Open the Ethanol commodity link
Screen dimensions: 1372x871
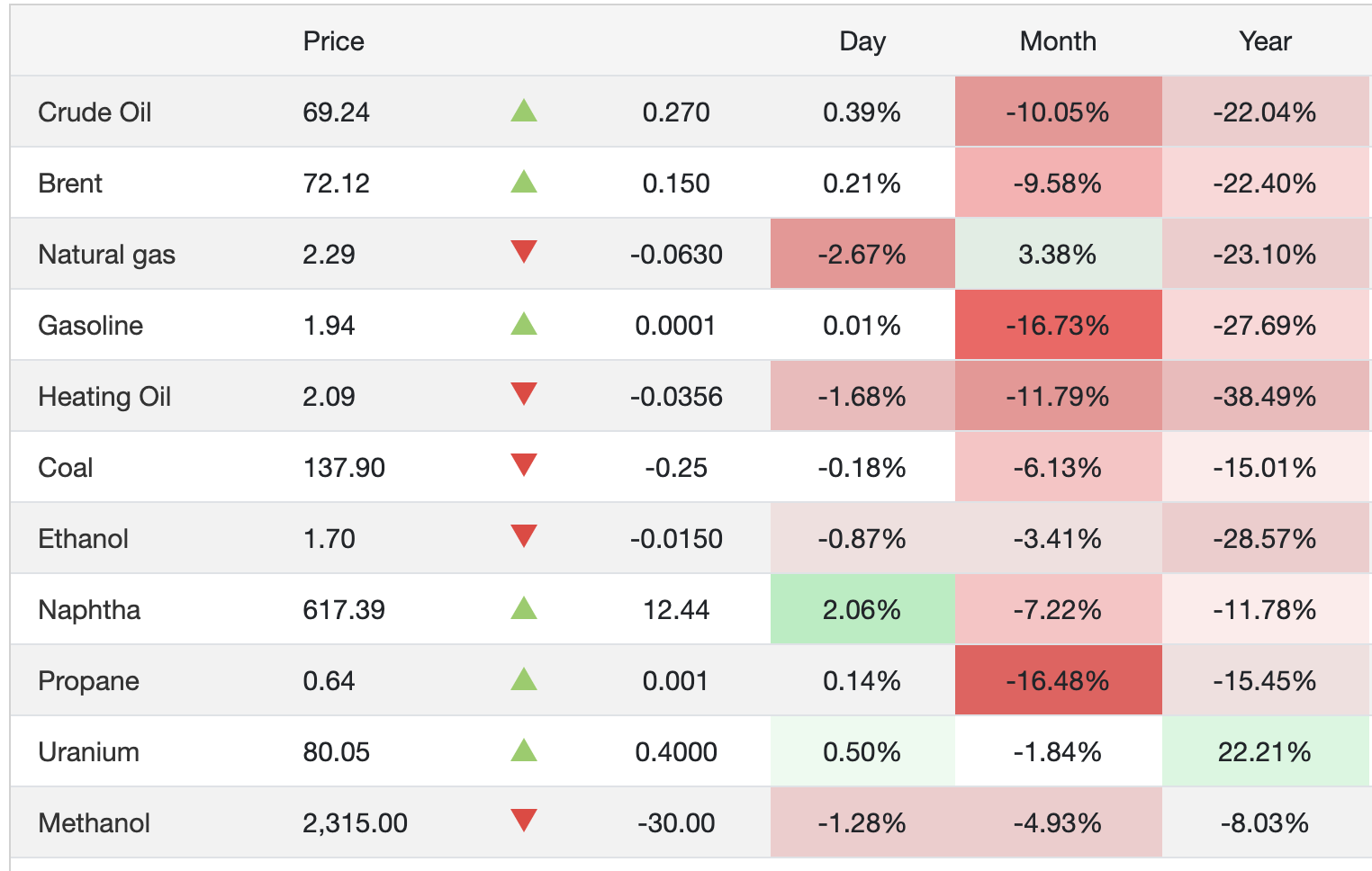point(83,539)
